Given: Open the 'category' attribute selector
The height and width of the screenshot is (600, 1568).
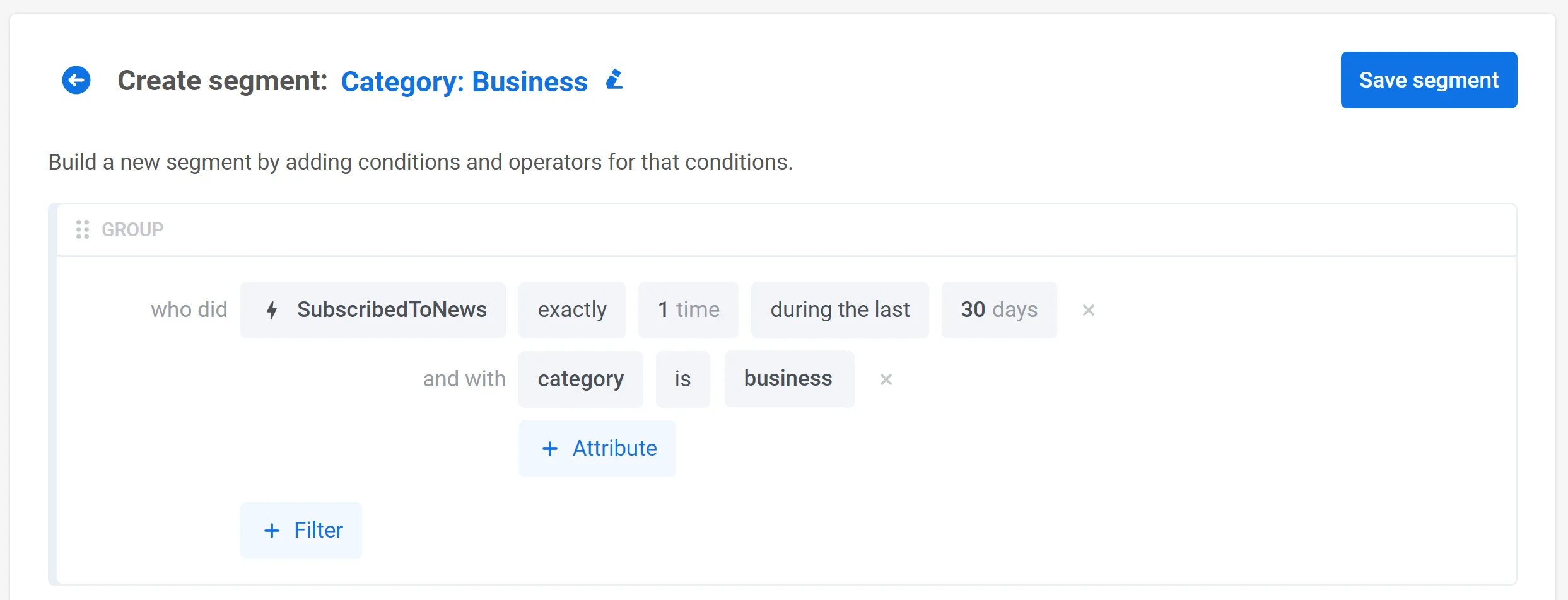Looking at the screenshot, I should pyautogui.click(x=580, y=379).
